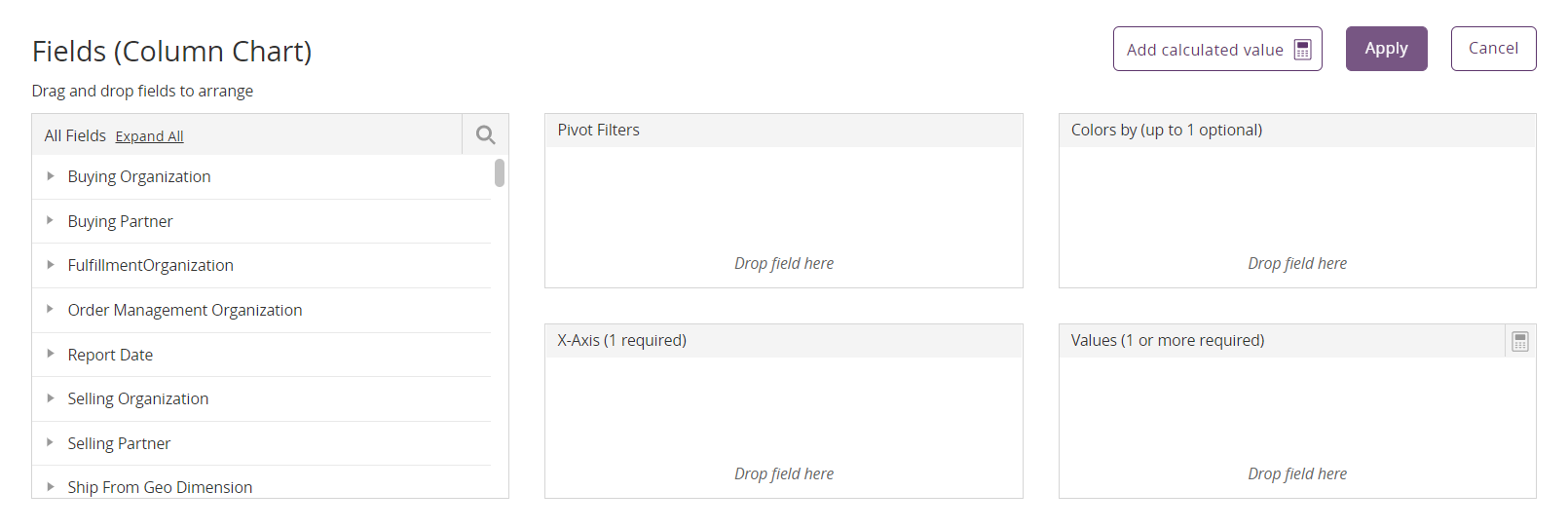This screenshot has width=1568, height=529.
Task: Expand the Buying Organization field group
Action: click(51, 176)
